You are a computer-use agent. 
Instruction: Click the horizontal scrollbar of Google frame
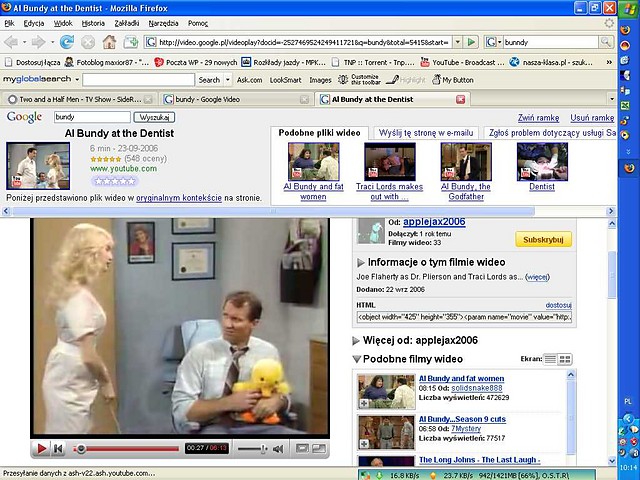pyautogui.click(x=273, y=211)
